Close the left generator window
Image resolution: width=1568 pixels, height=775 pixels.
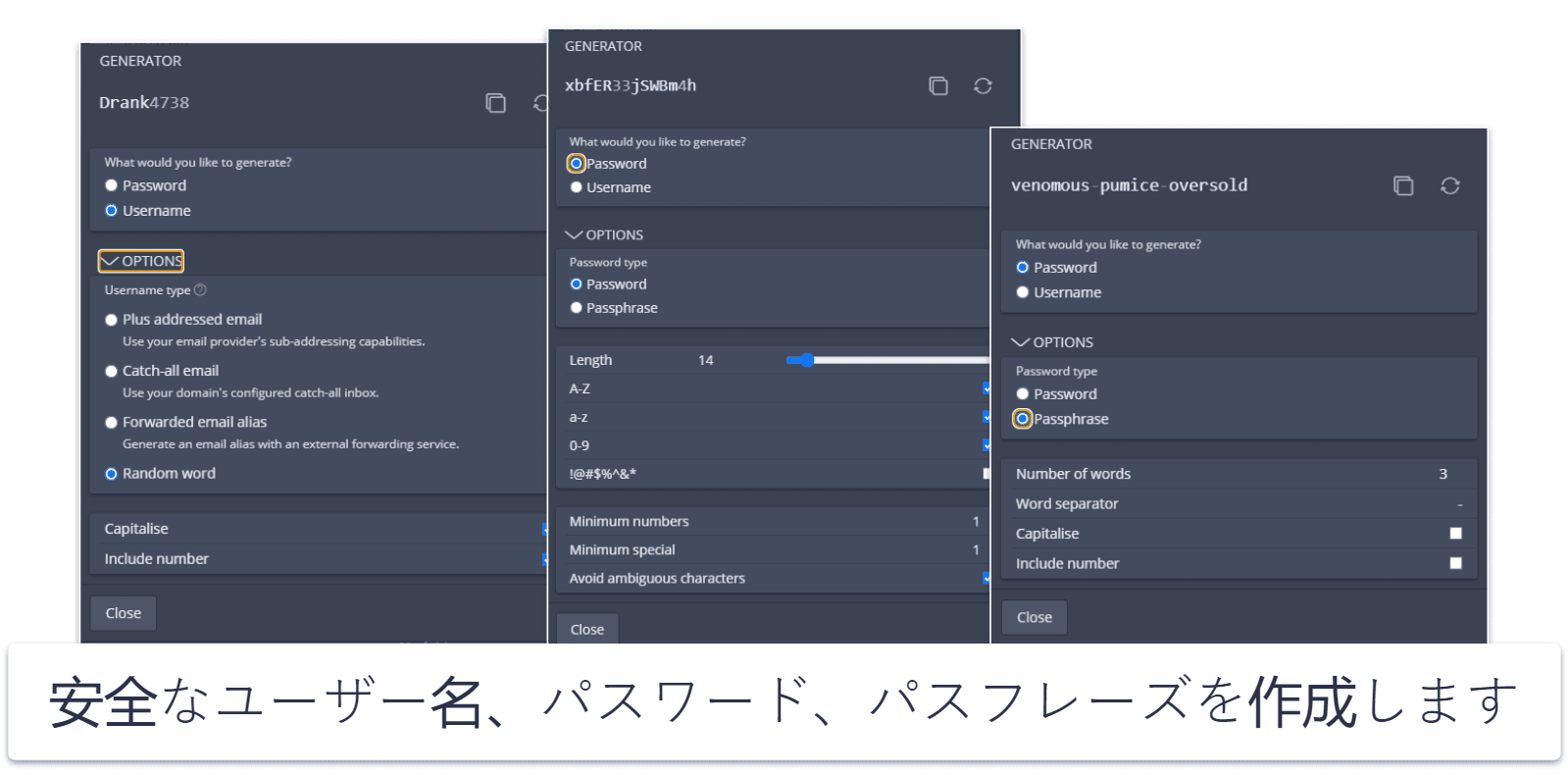coord(124,613)
